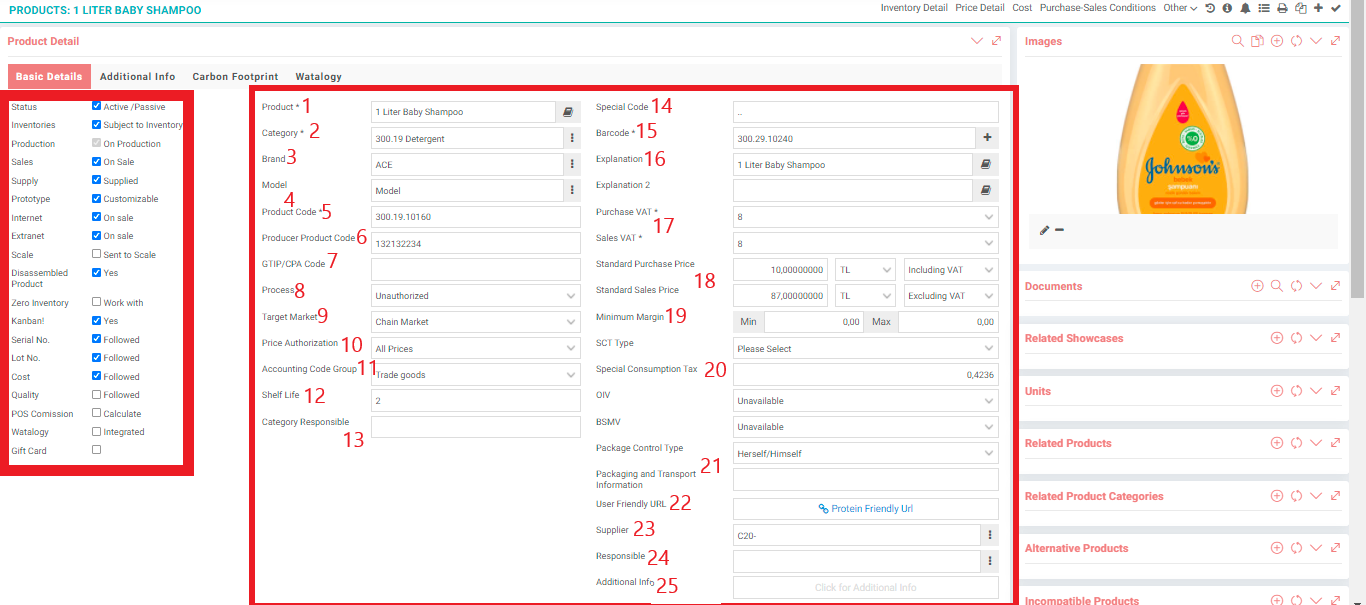Open notifications bell icon
The image size is (1366, 605).
[x=1245, y=8]
